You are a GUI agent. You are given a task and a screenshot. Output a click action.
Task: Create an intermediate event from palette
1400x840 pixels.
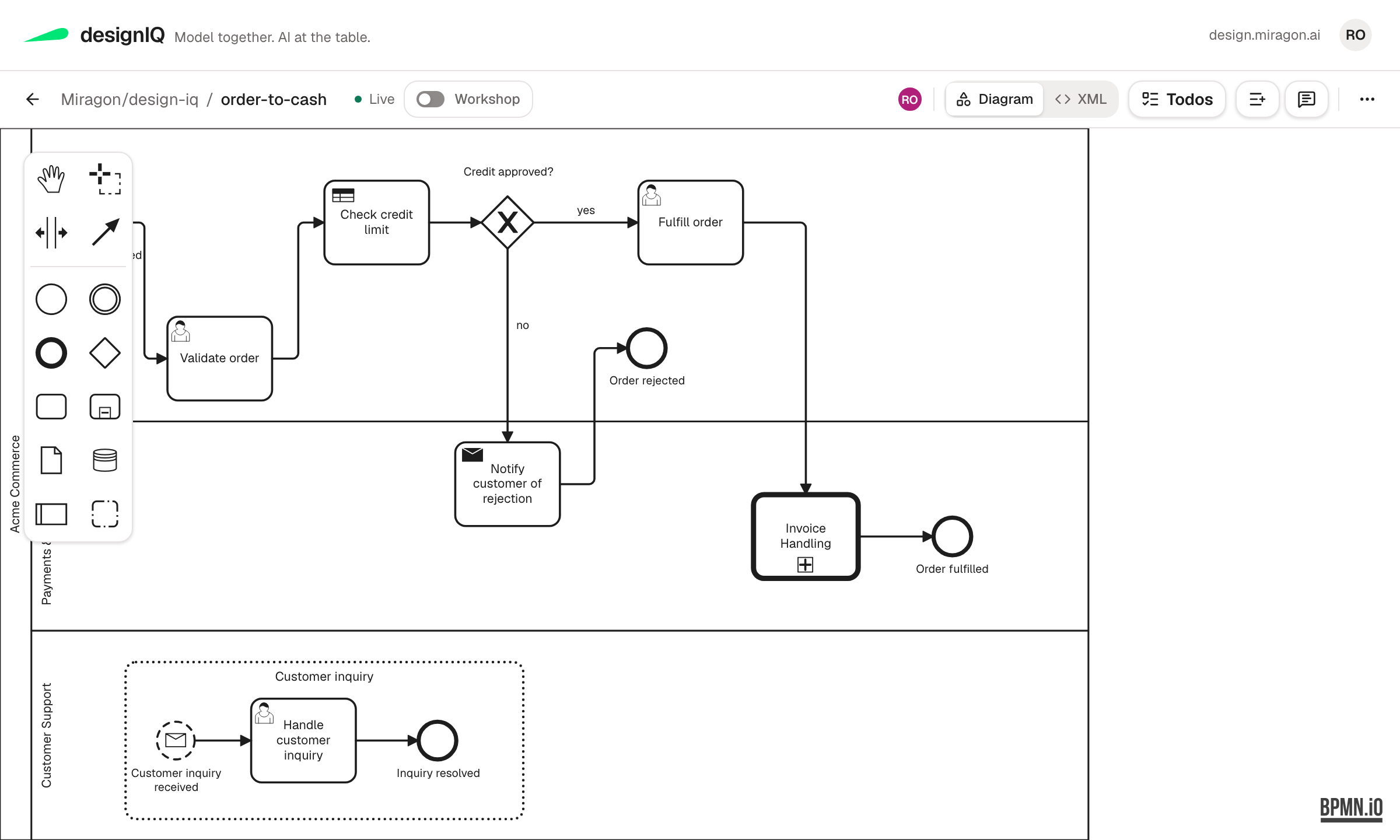click(105, 299)
